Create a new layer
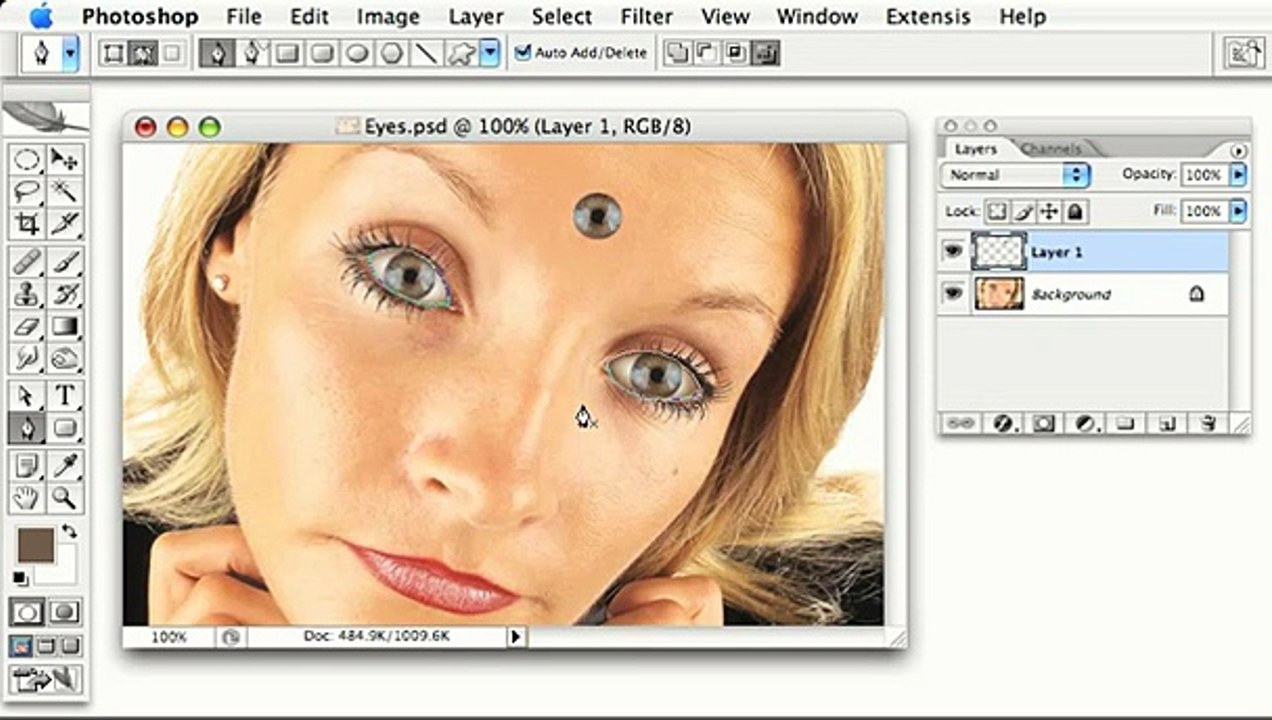This screenshot has height=720, width=1272. tap(1166, 424)
